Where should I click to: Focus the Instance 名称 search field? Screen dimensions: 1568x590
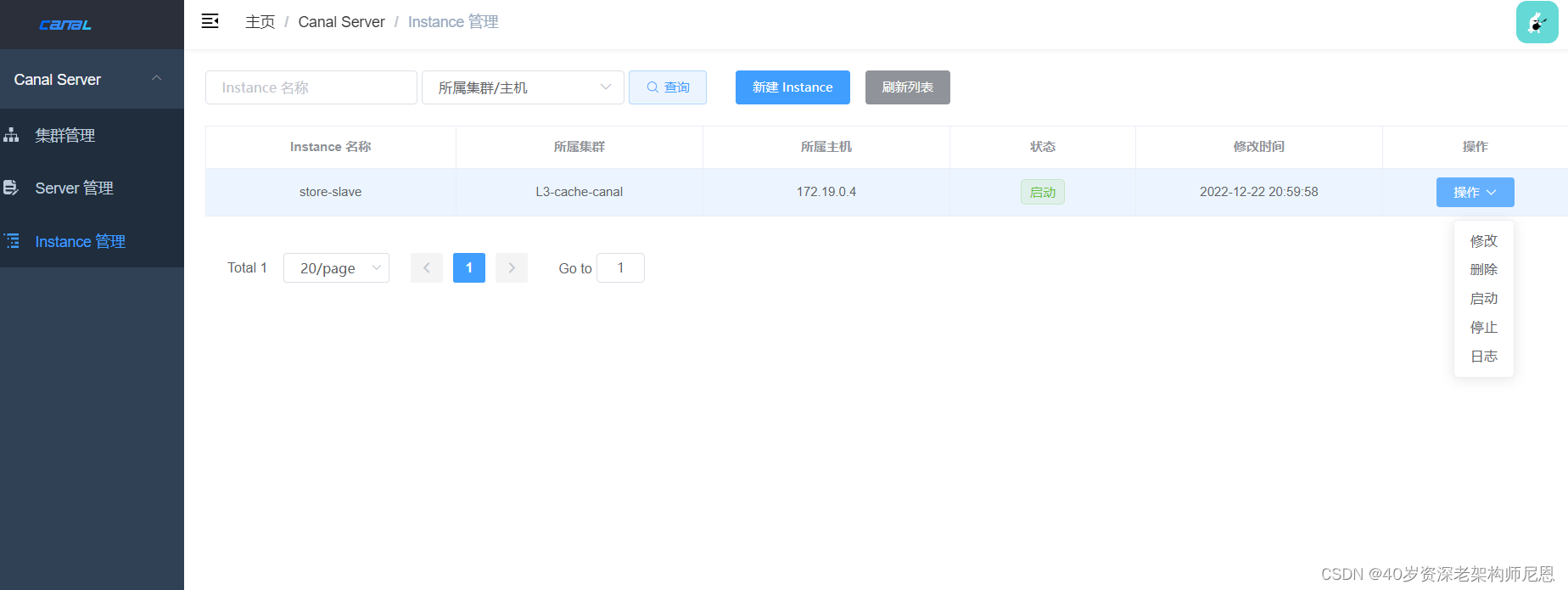(311, 87)
